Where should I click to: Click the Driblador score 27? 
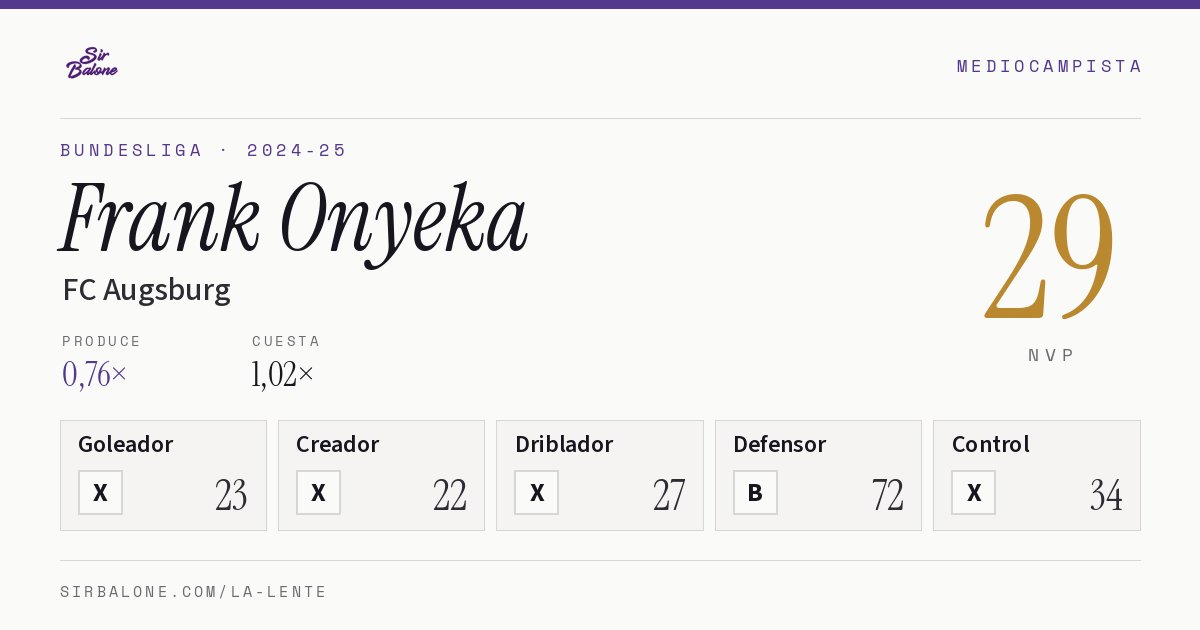click(669, 495)
